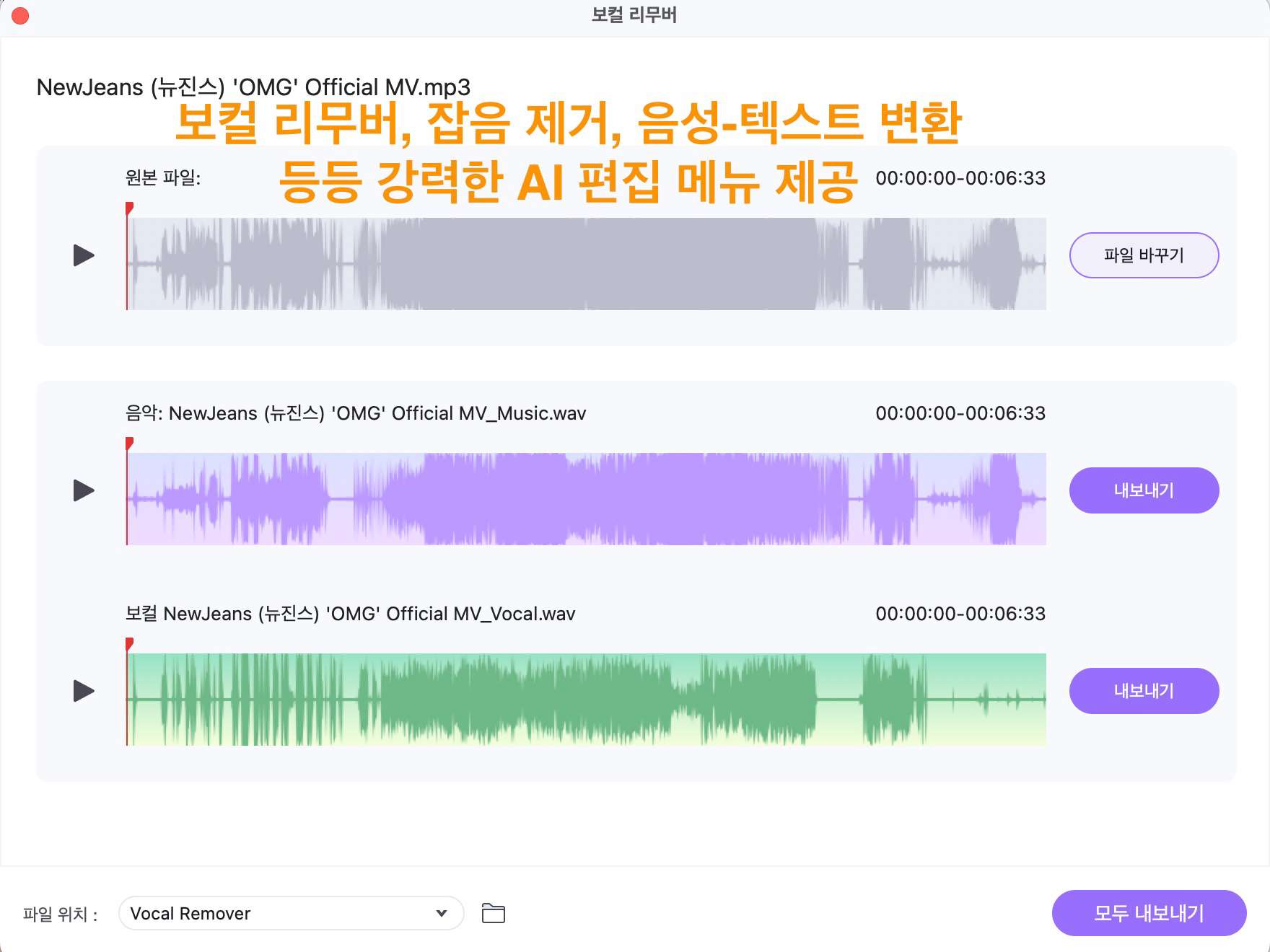Click 모두 내보내기 to export all
The height and width of the screenshot is (952, 1270).
(1149, 913)
